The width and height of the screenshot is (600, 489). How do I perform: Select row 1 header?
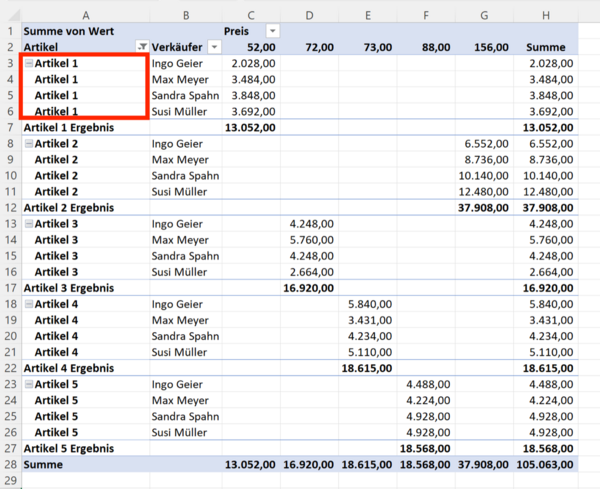tap(10, 31)
